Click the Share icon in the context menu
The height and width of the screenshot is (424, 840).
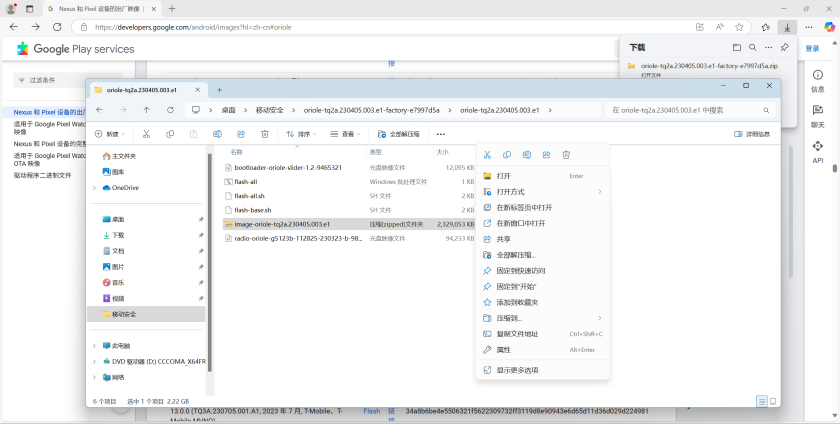point(546,155)
